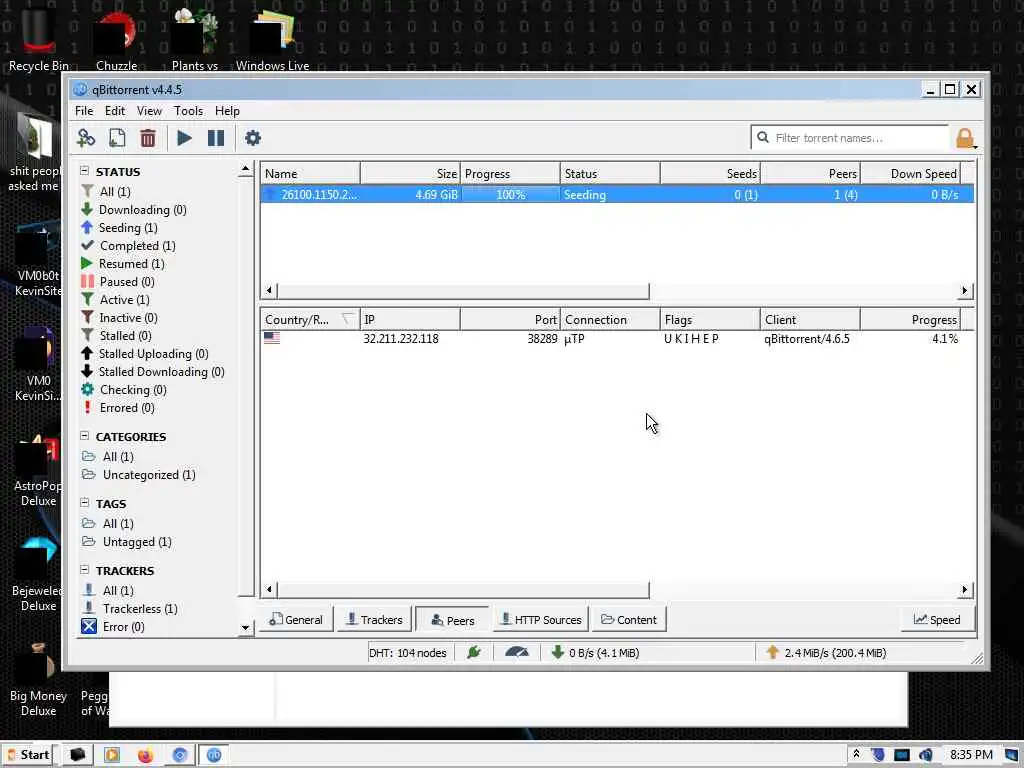Sort peers by Client column

tap(810, 319)
